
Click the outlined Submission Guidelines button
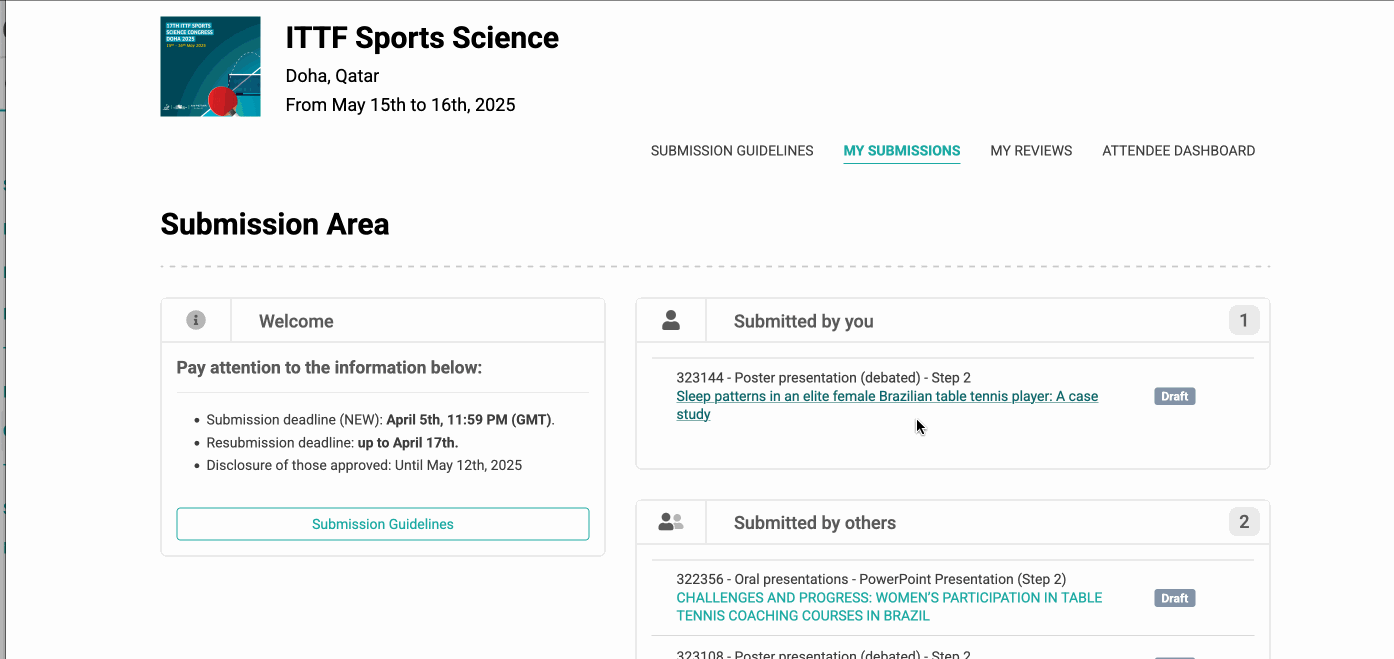pos(383,524)
